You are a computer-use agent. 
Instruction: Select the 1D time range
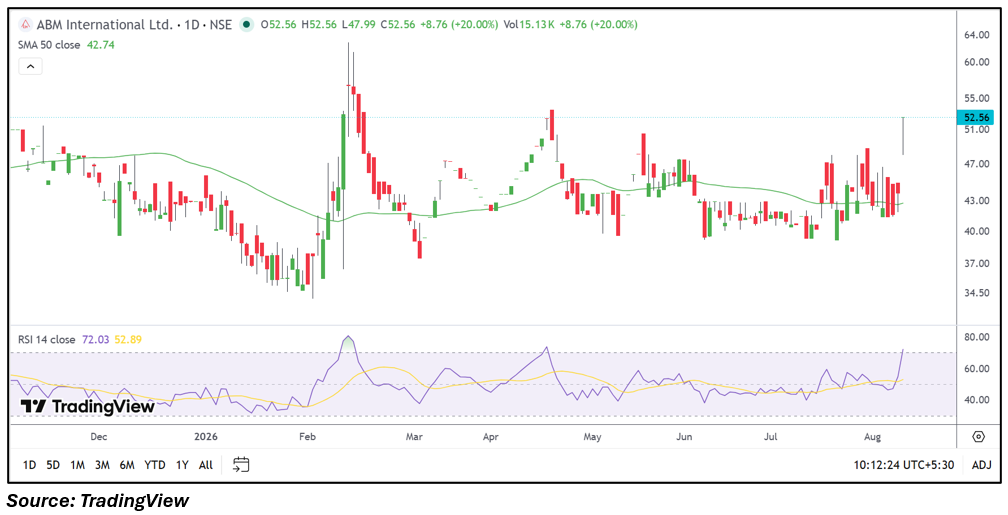29,465
